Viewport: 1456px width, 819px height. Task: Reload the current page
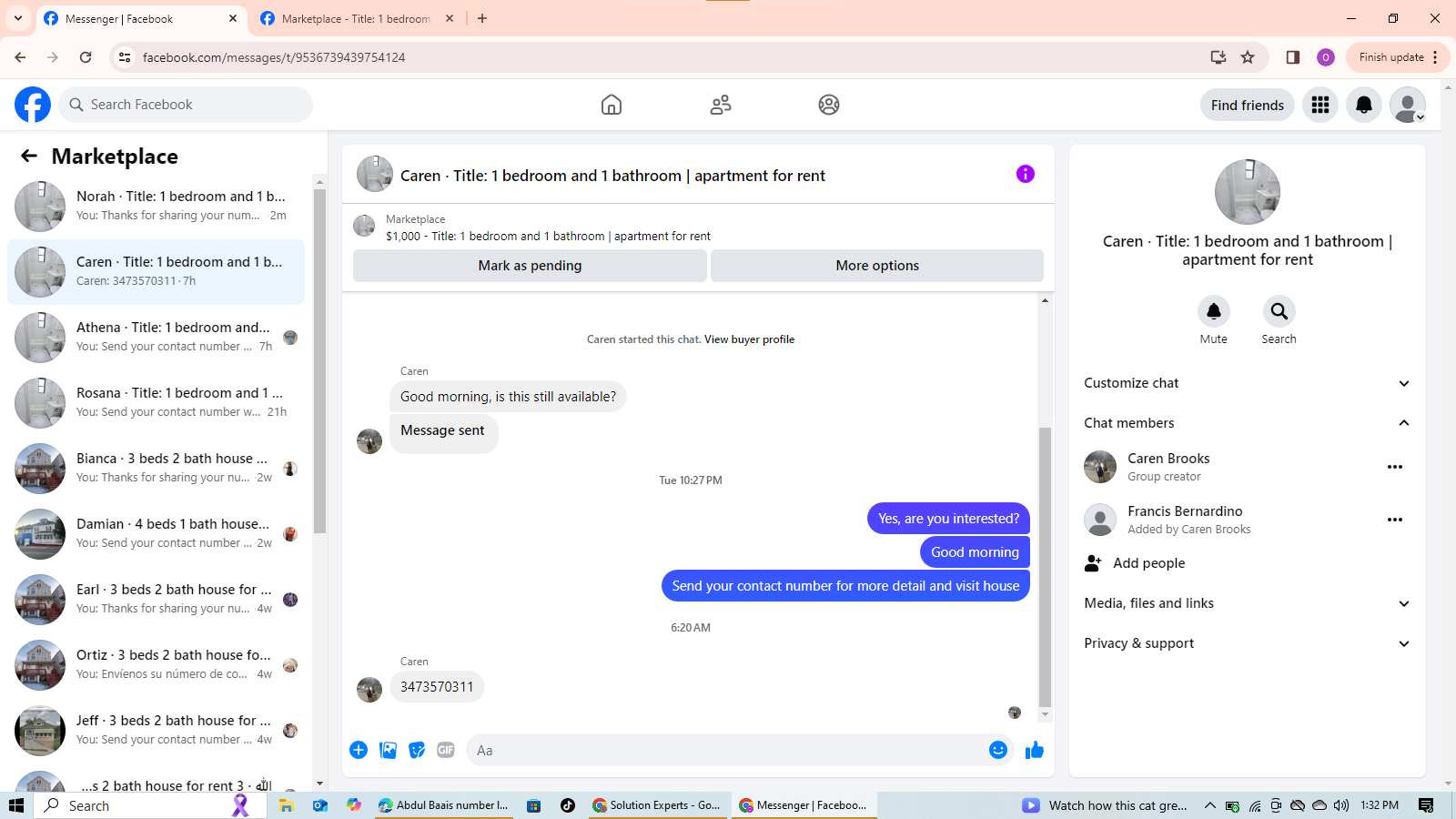[86, 57]
